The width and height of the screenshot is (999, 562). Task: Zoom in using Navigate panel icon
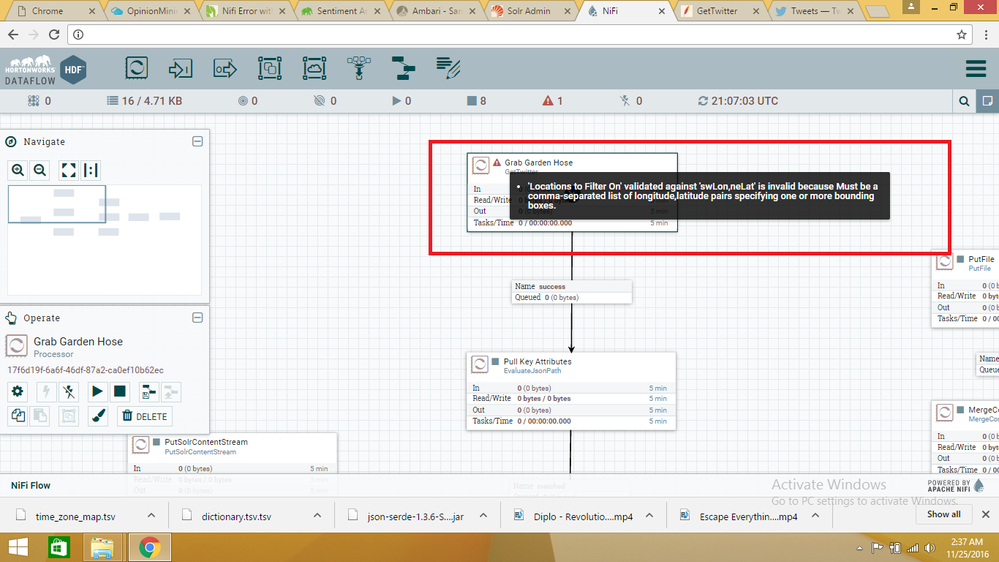pos(18,170)
